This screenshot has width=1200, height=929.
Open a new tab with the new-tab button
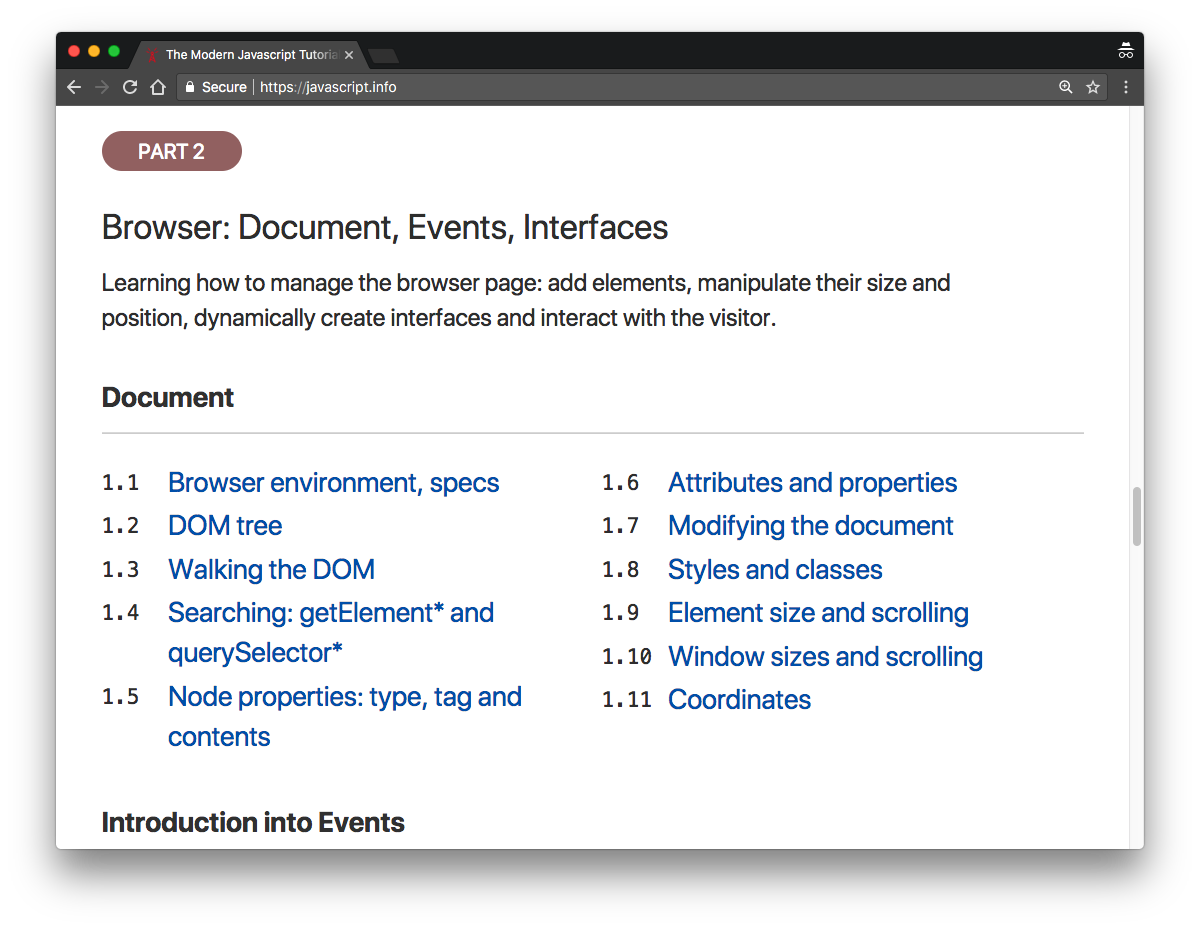tap(383, 56)
